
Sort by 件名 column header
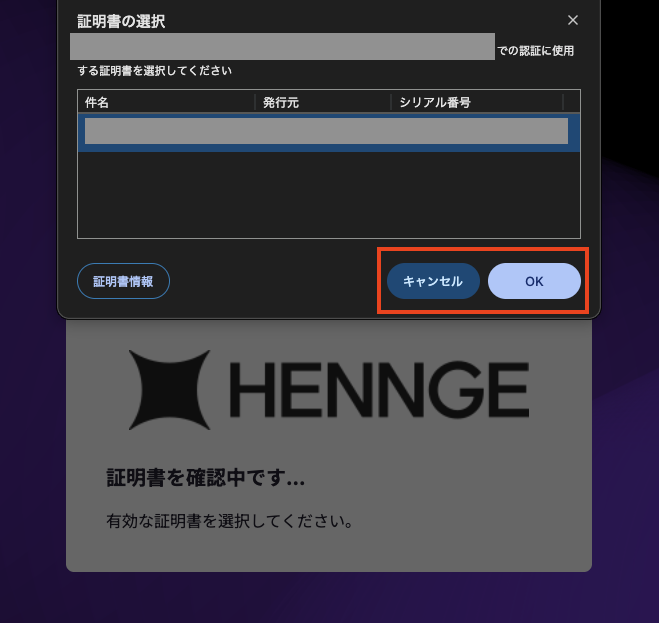point(166,102)
